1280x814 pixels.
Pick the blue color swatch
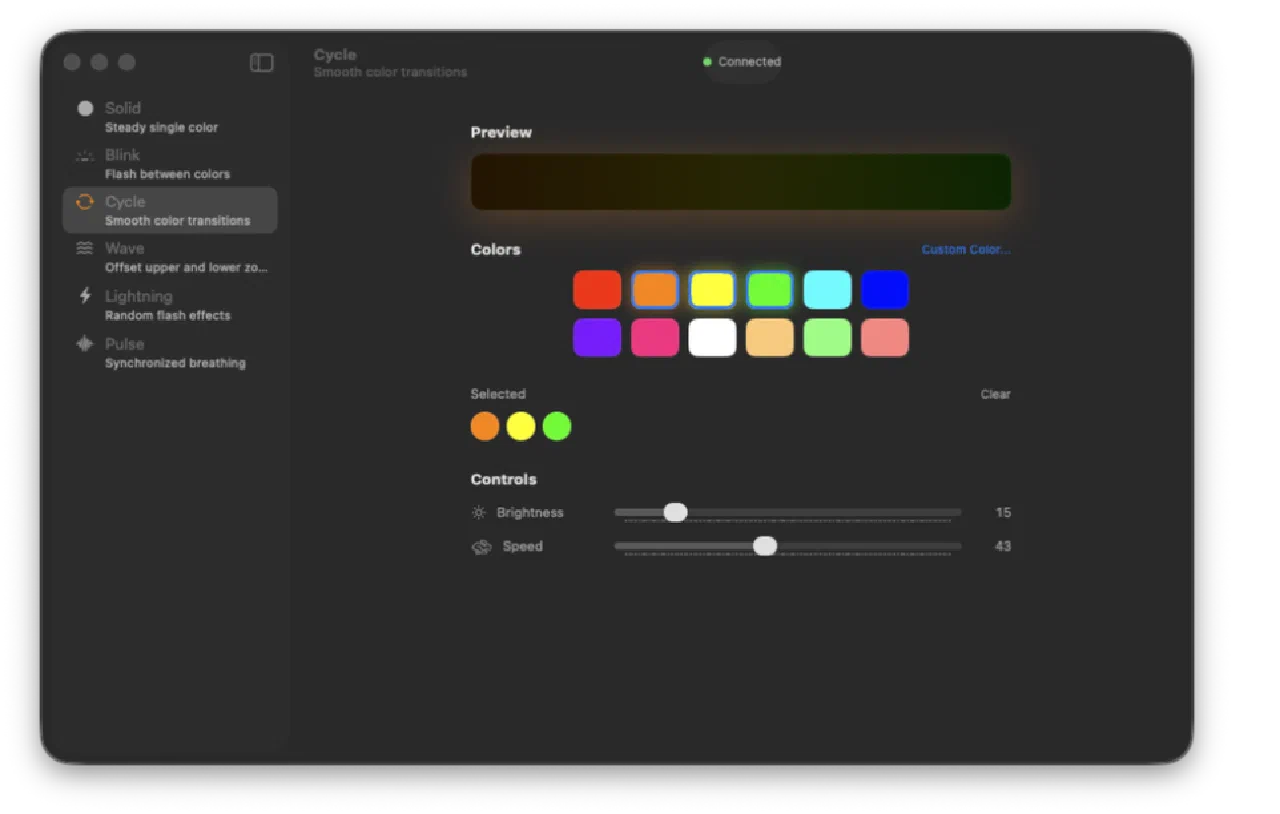[885, 290]
